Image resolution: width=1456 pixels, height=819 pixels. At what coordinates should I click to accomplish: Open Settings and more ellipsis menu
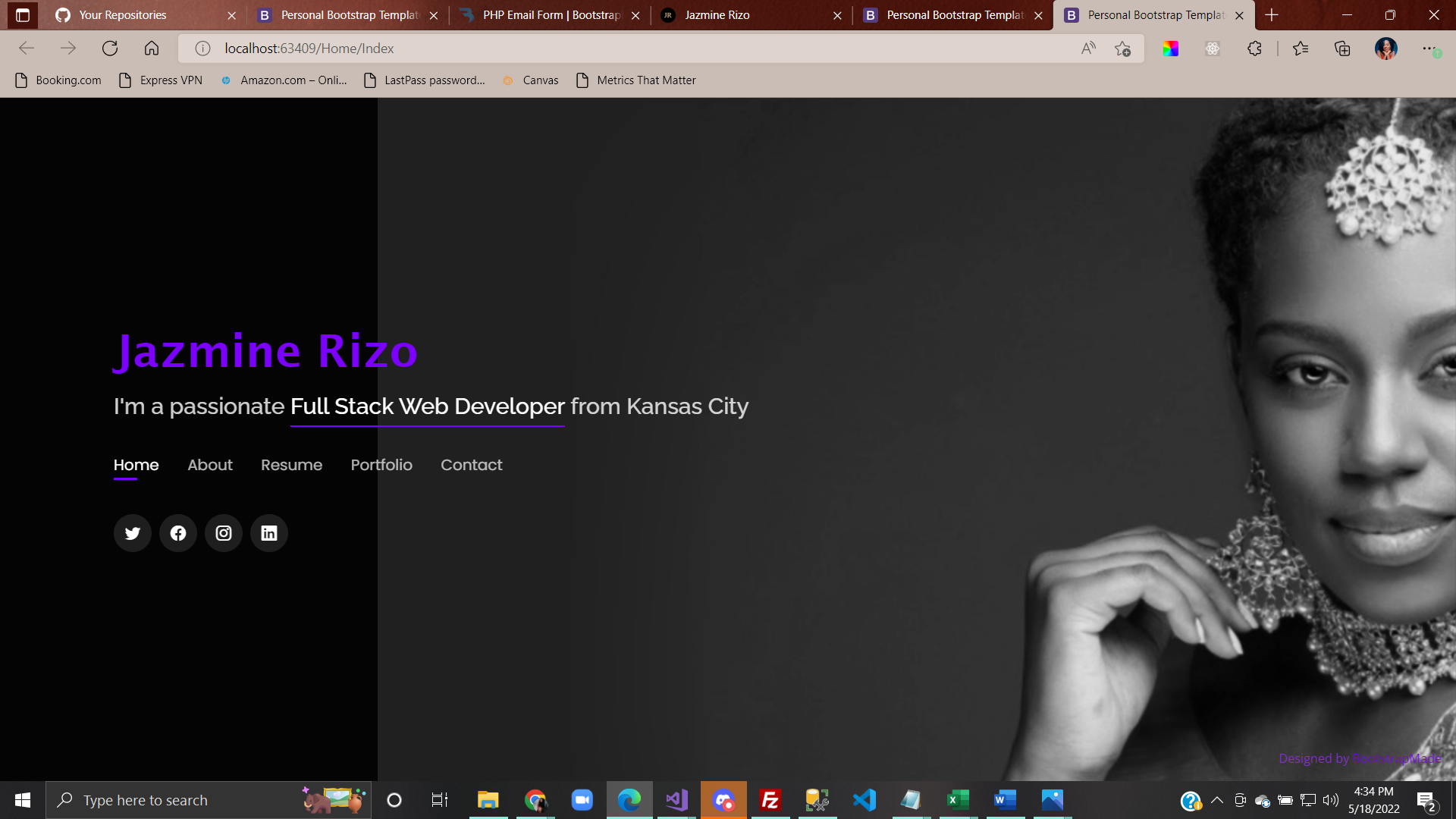click(x=1429, y=49)
